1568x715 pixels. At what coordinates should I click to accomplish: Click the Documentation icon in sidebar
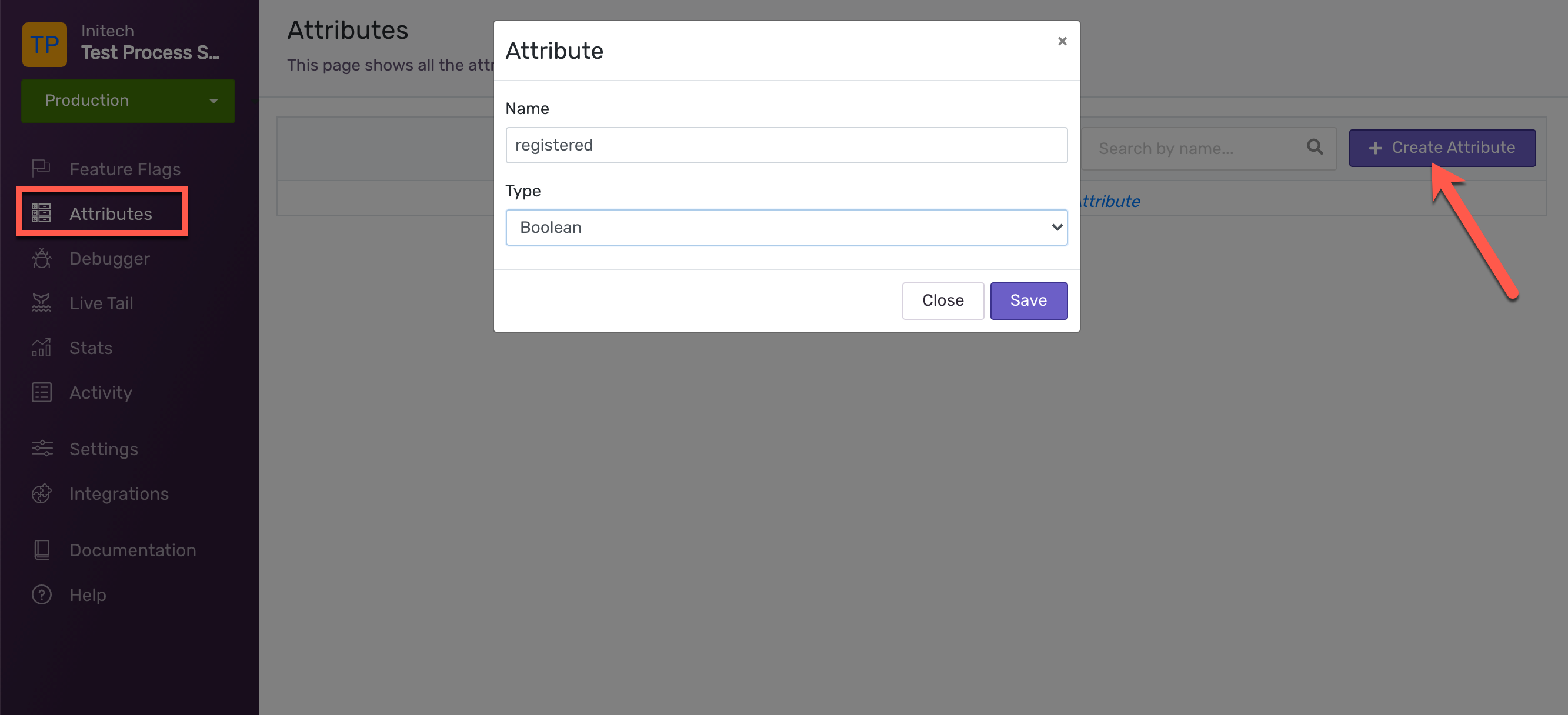41,549
